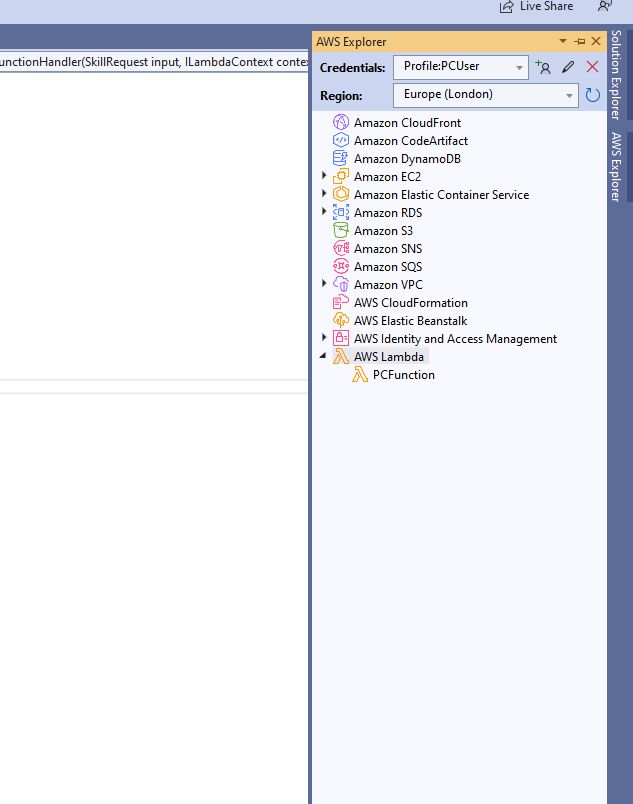Screen dimensions: 633x804
Task: Select the AWS Lambda label
Action: [389, 357]
